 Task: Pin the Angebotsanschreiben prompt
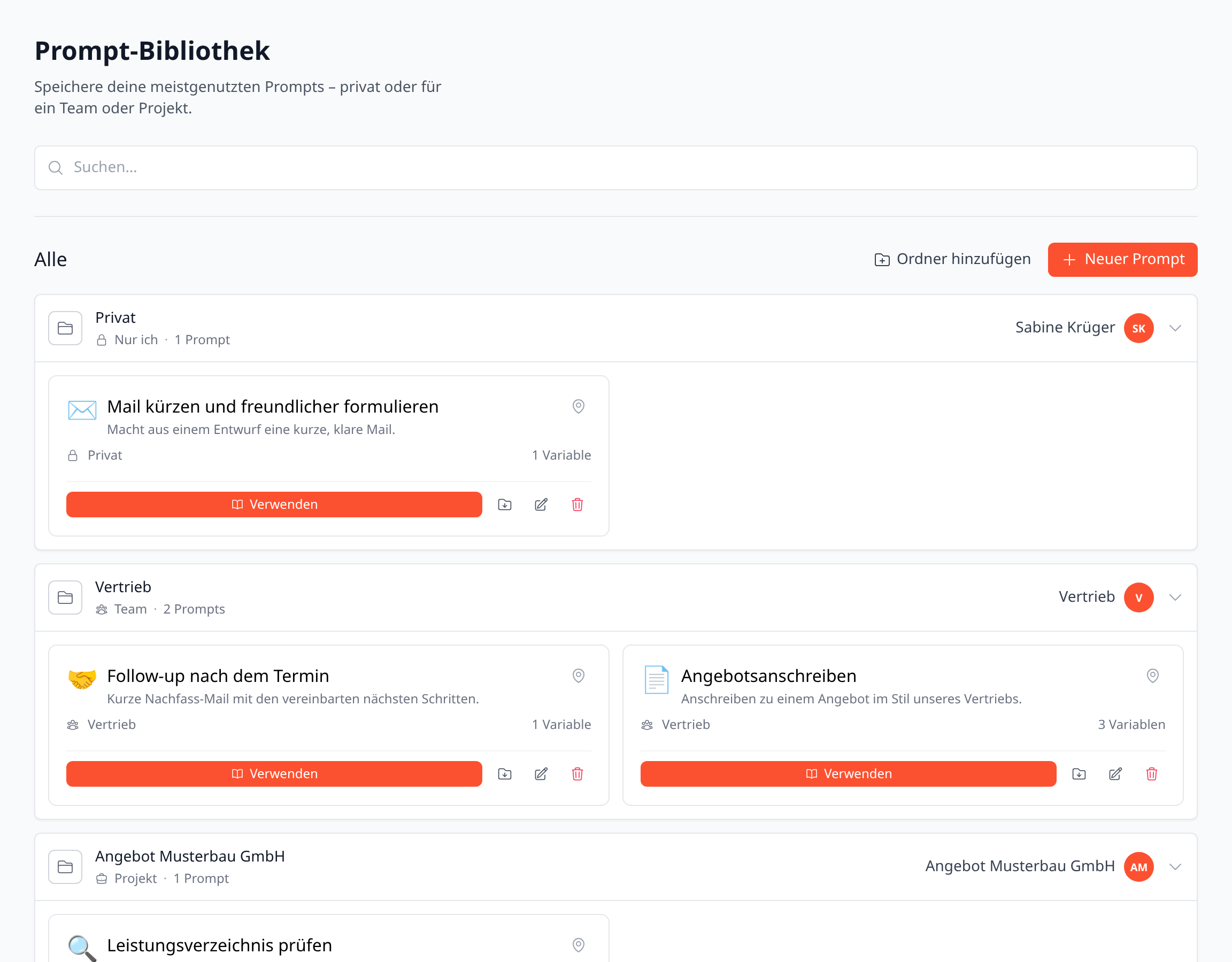point(1152,676)
